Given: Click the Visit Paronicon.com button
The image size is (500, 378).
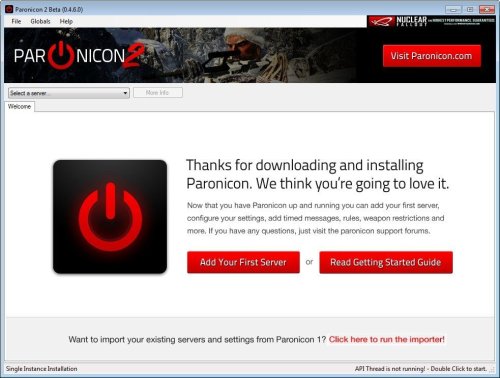Looking at the screenshot, I should (x=432, y=56).
